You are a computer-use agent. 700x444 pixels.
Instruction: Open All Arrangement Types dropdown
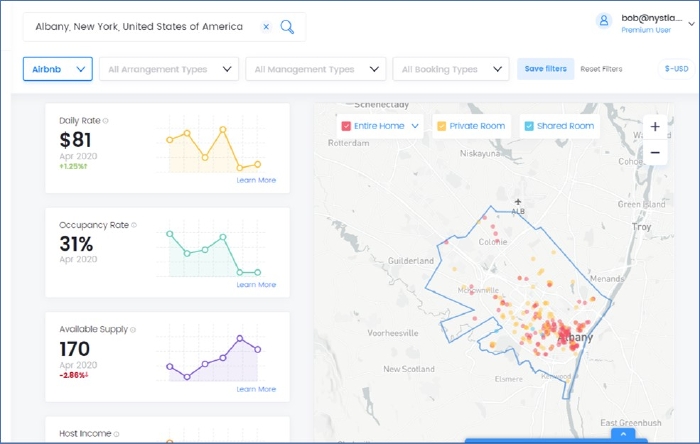[169, 69]
